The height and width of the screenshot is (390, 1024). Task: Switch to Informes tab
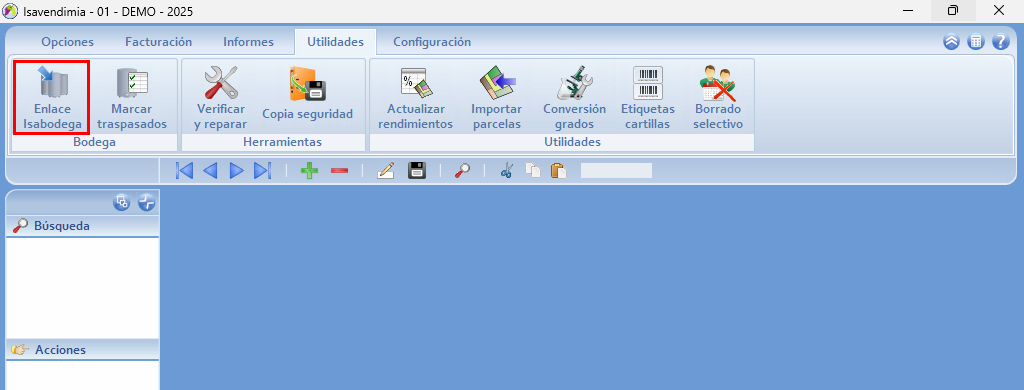pyautogui.click(x=248, y=42)
